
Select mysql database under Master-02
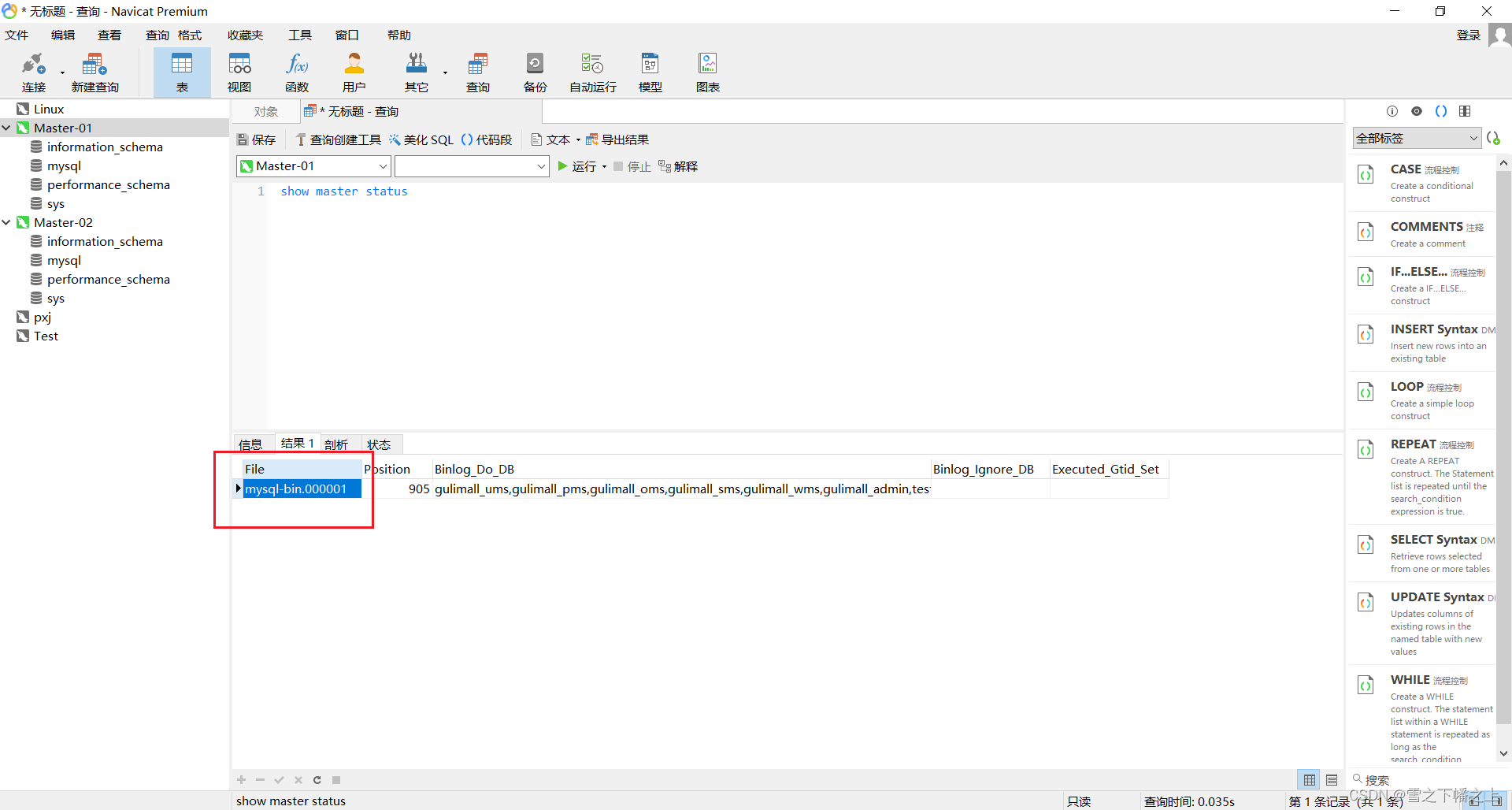(64, 260)
